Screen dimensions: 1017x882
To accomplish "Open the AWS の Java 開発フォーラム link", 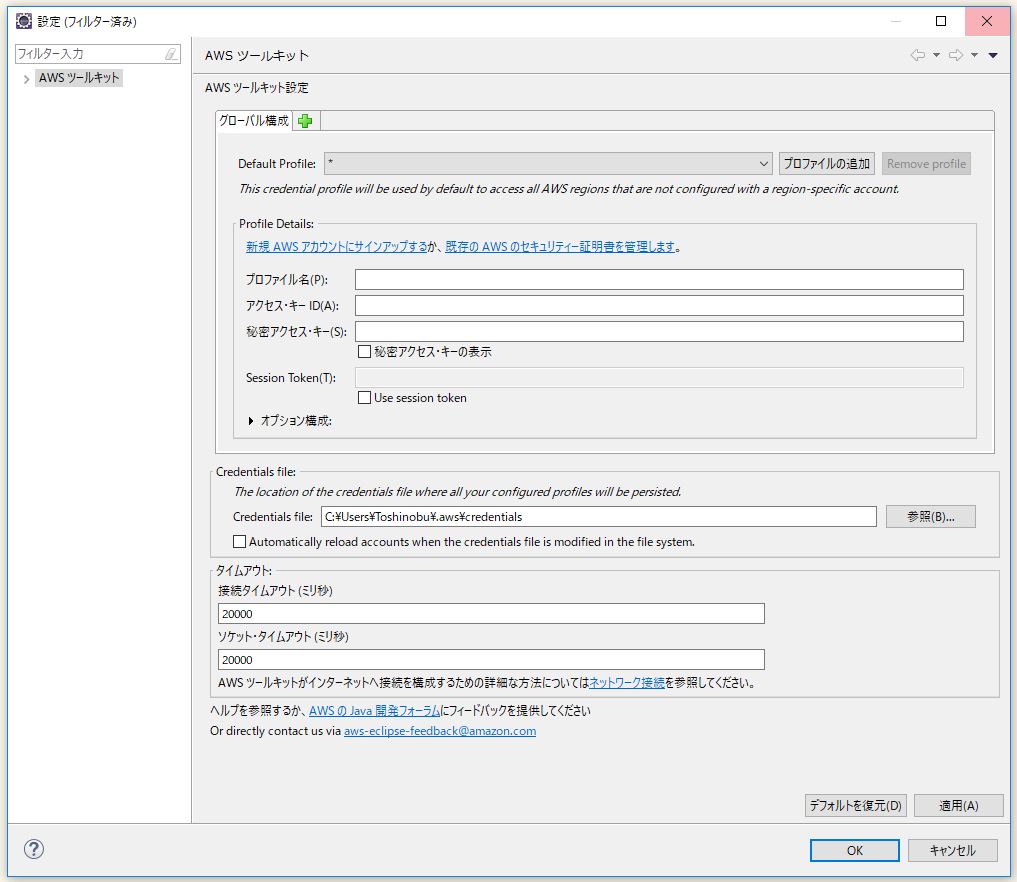I will point(374,711).
